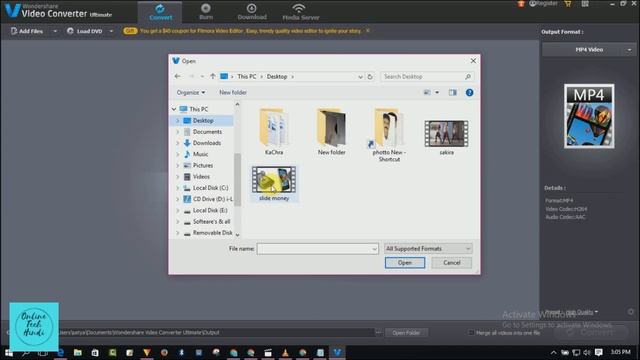Screen dimensions: 640x360
Task: Open the view options dropdown arrow
Action: (437, 93)
